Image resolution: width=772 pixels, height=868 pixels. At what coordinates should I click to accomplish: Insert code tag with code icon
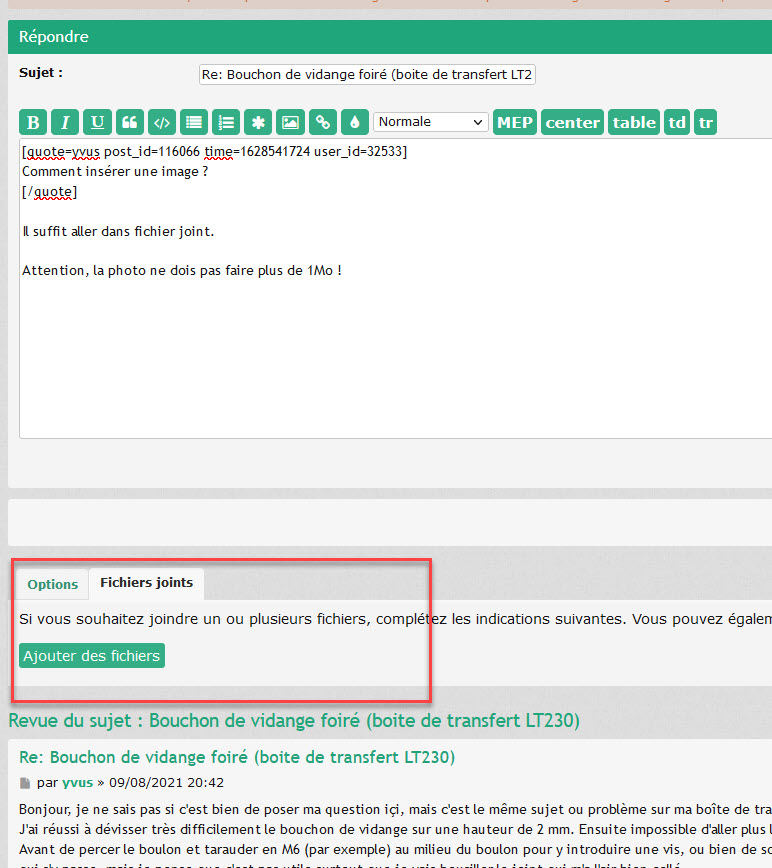pyautogui.click(x=161, y=123)
